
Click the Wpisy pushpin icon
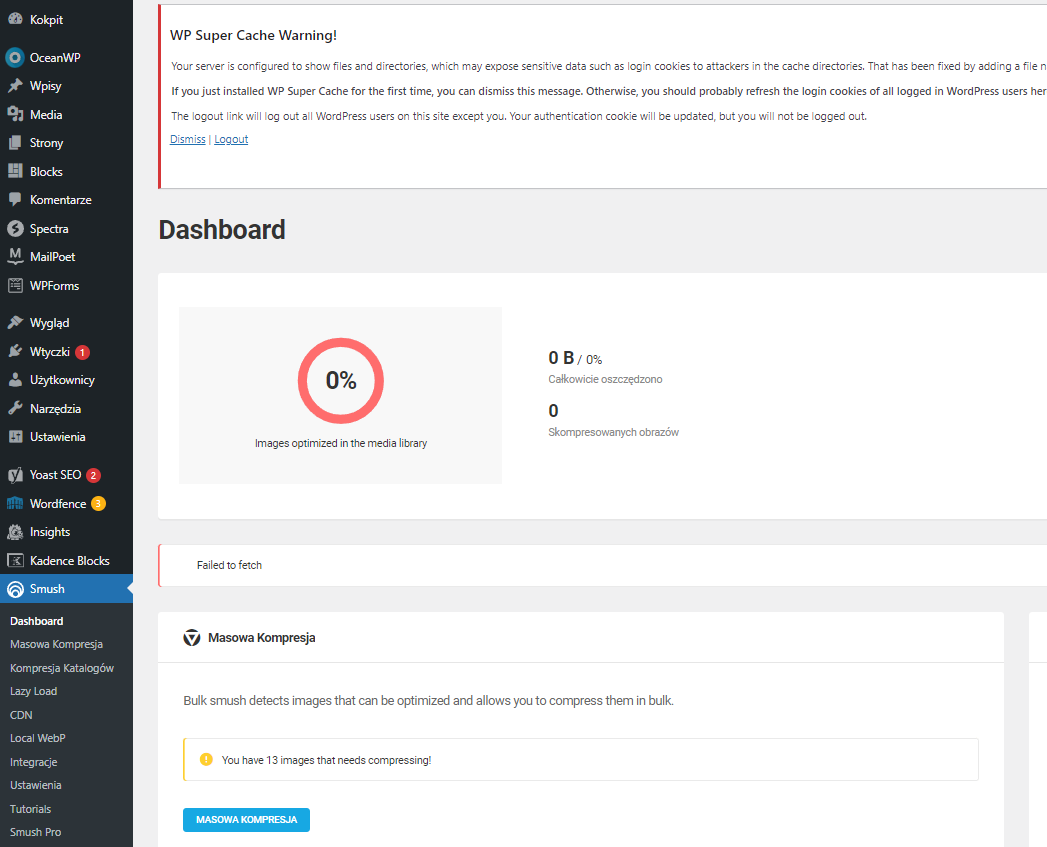point(15,86)
